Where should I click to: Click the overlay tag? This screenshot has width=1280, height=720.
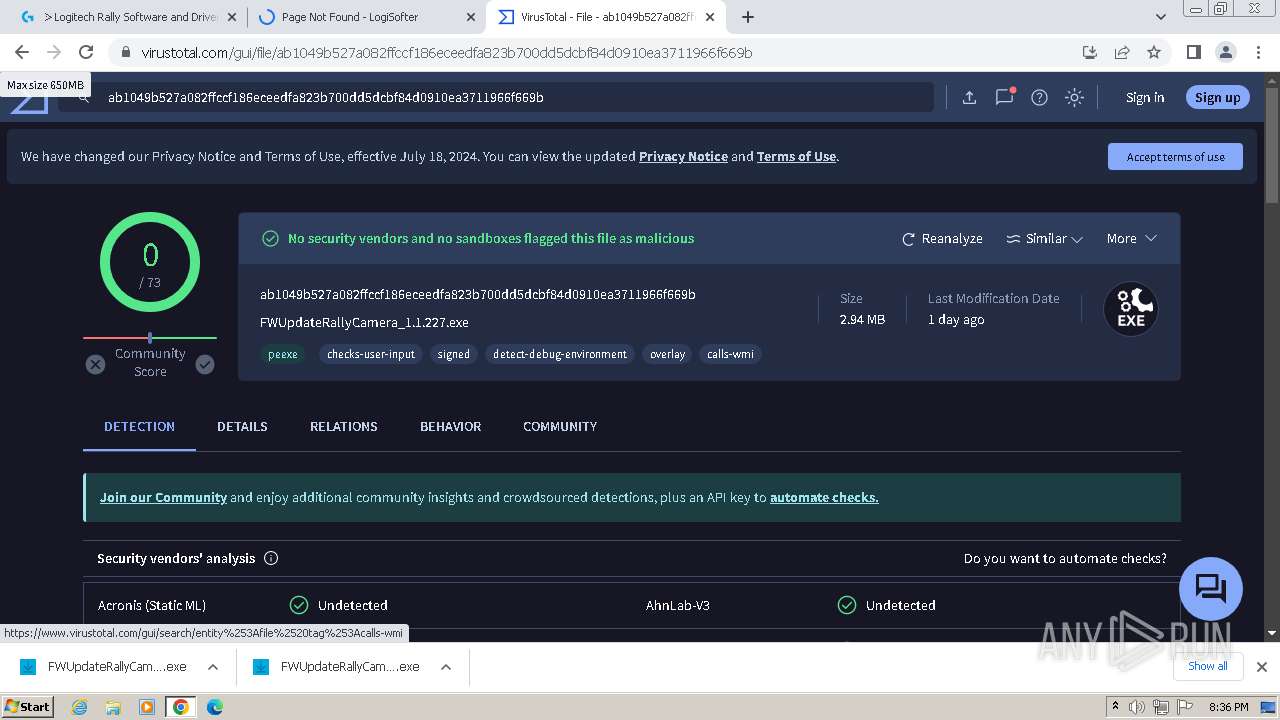(x=667, y=354)
